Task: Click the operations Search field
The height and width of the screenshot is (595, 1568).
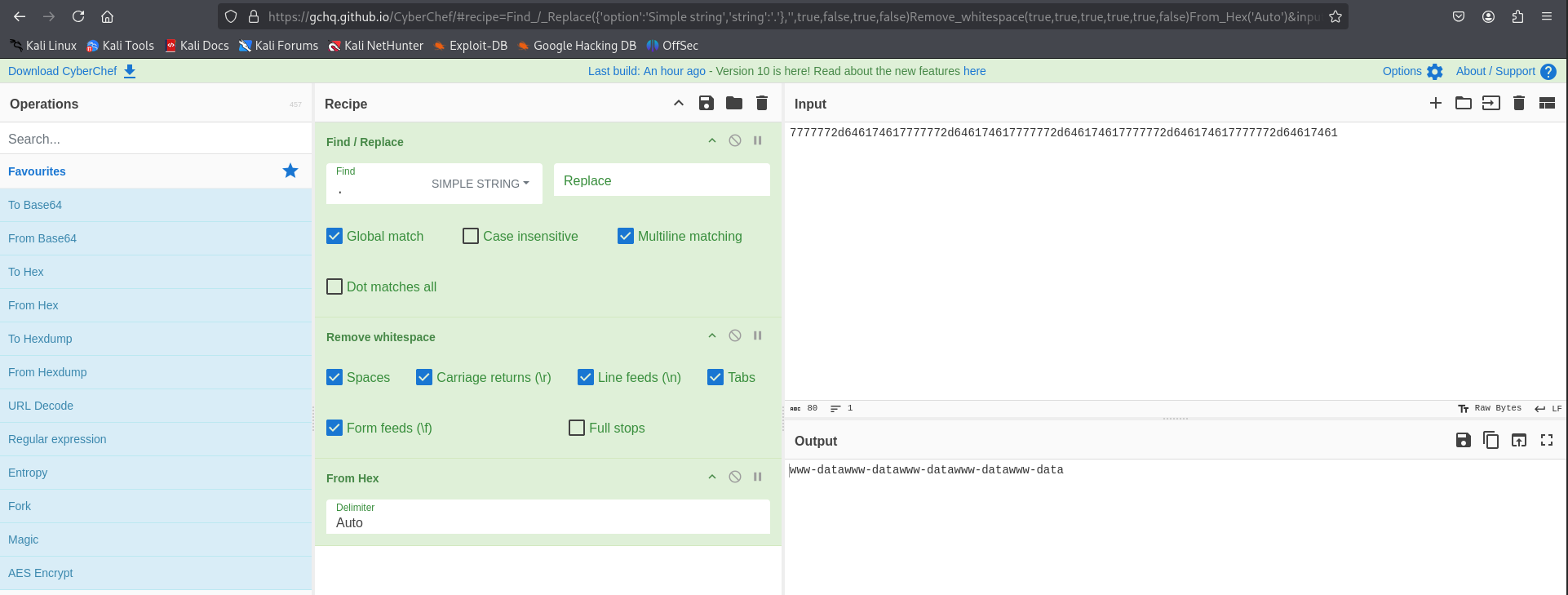Action: 155,139
